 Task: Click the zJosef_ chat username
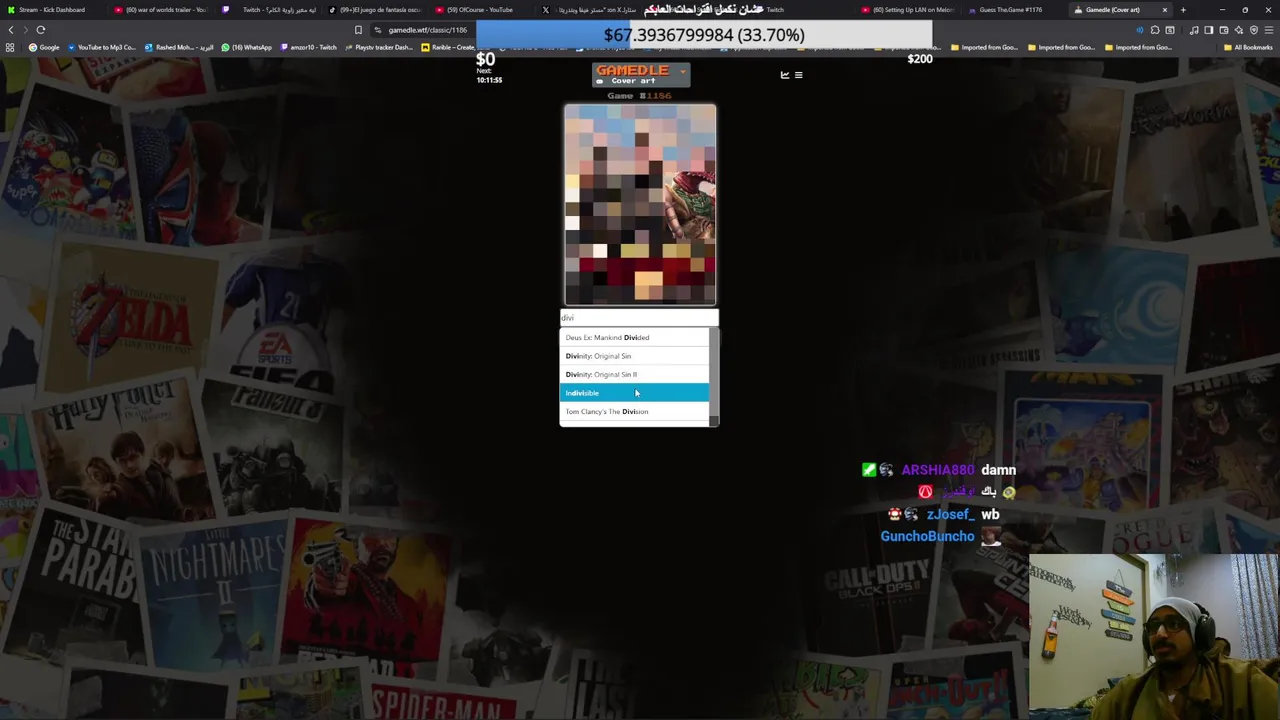(950, 514)
